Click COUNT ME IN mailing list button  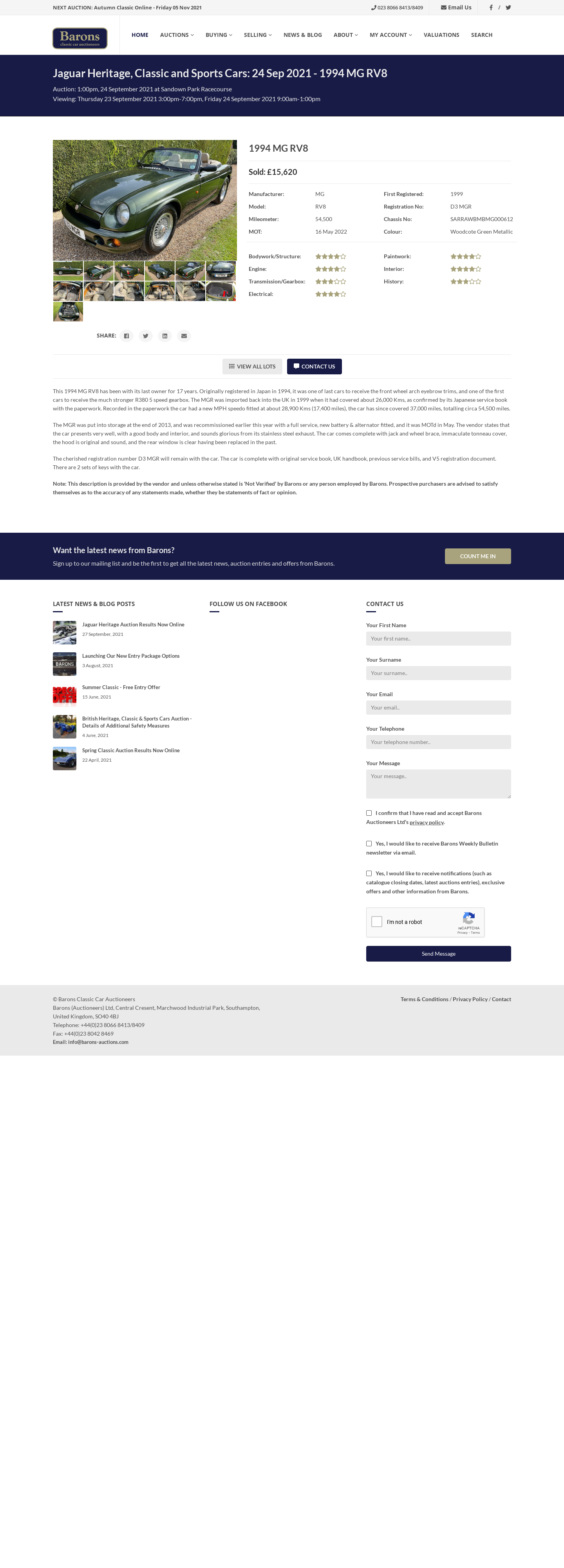(x=477, y=556)
